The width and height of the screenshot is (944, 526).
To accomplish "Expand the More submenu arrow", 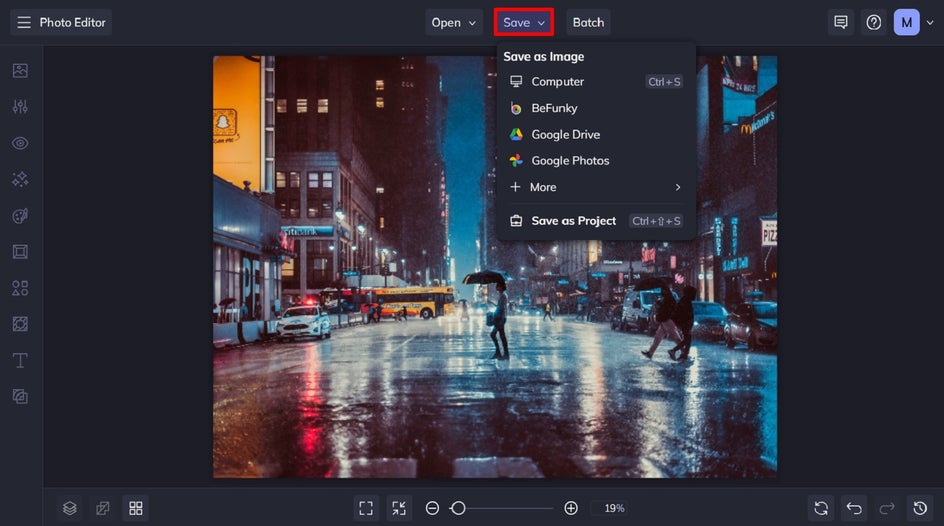I will (678, 187).
